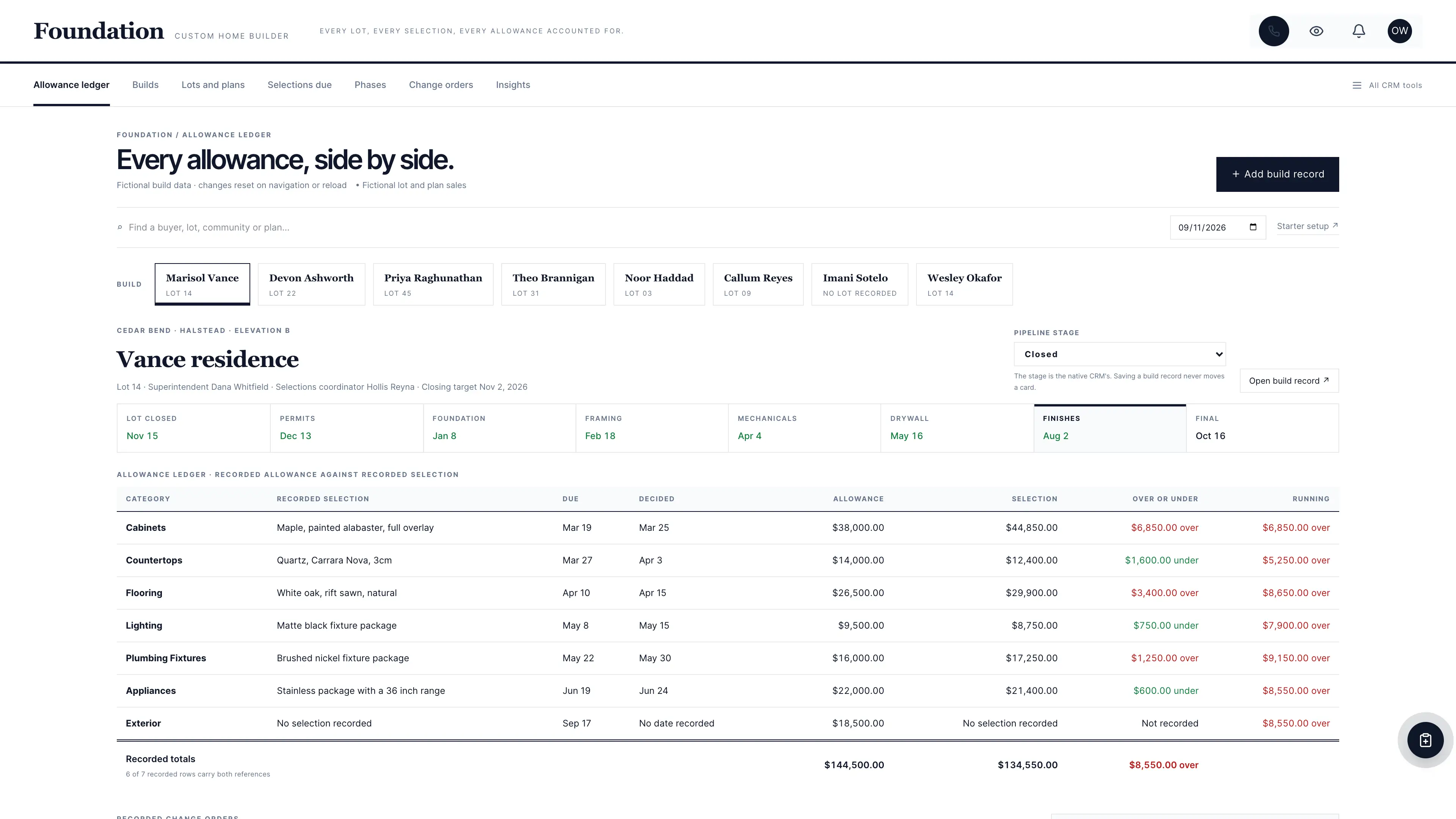Viewport: 1456px width, 819px height.
Task: Click the floating clipboard add button
Action: [x=1425, y=740]
